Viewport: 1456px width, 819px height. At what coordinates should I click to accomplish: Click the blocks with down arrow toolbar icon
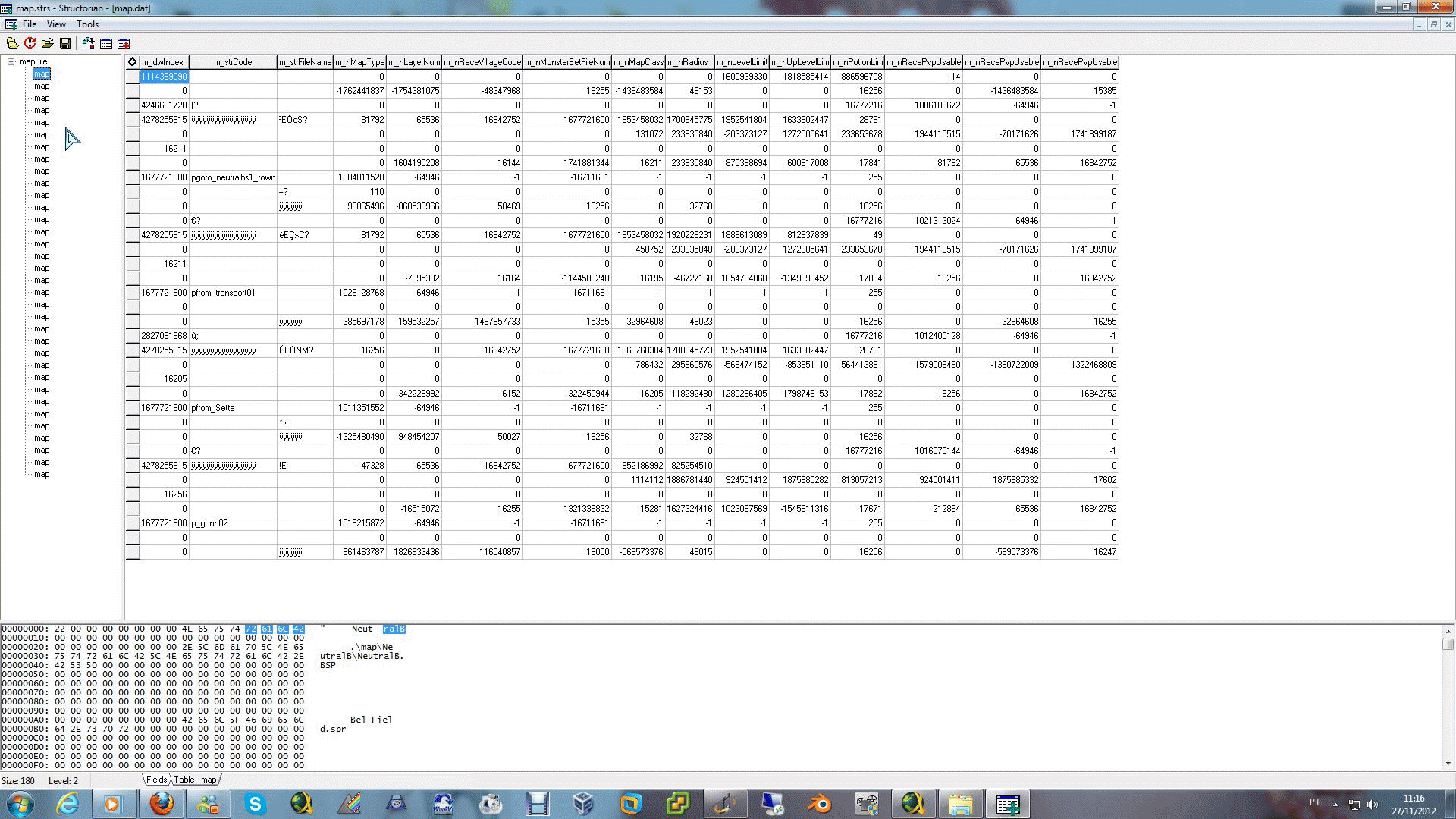(89, 43)
